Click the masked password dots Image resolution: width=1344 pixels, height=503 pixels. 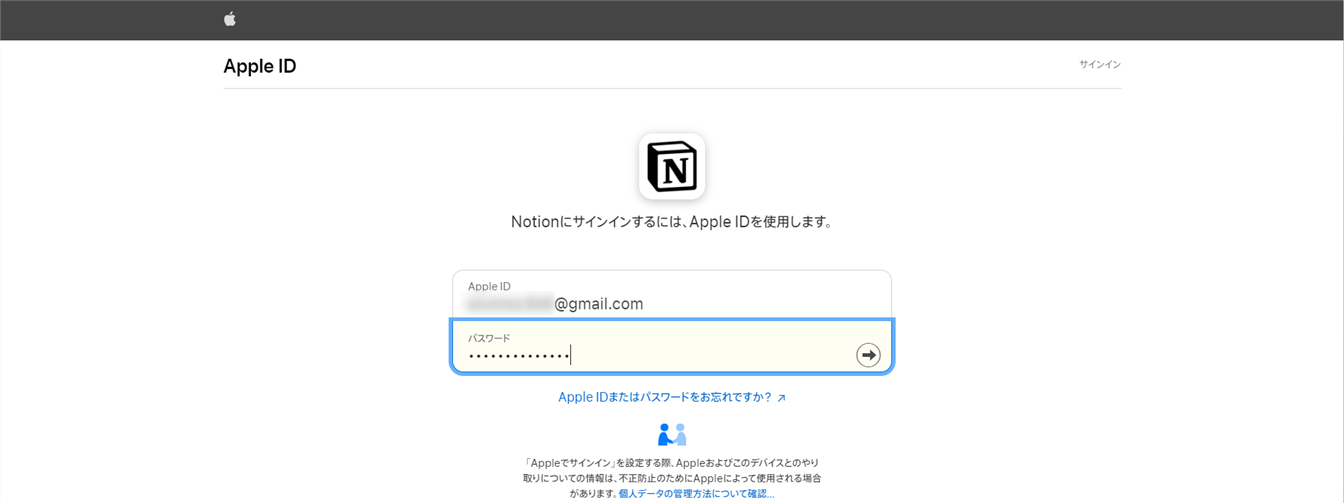pyautogui.click(x=518, y=356)
